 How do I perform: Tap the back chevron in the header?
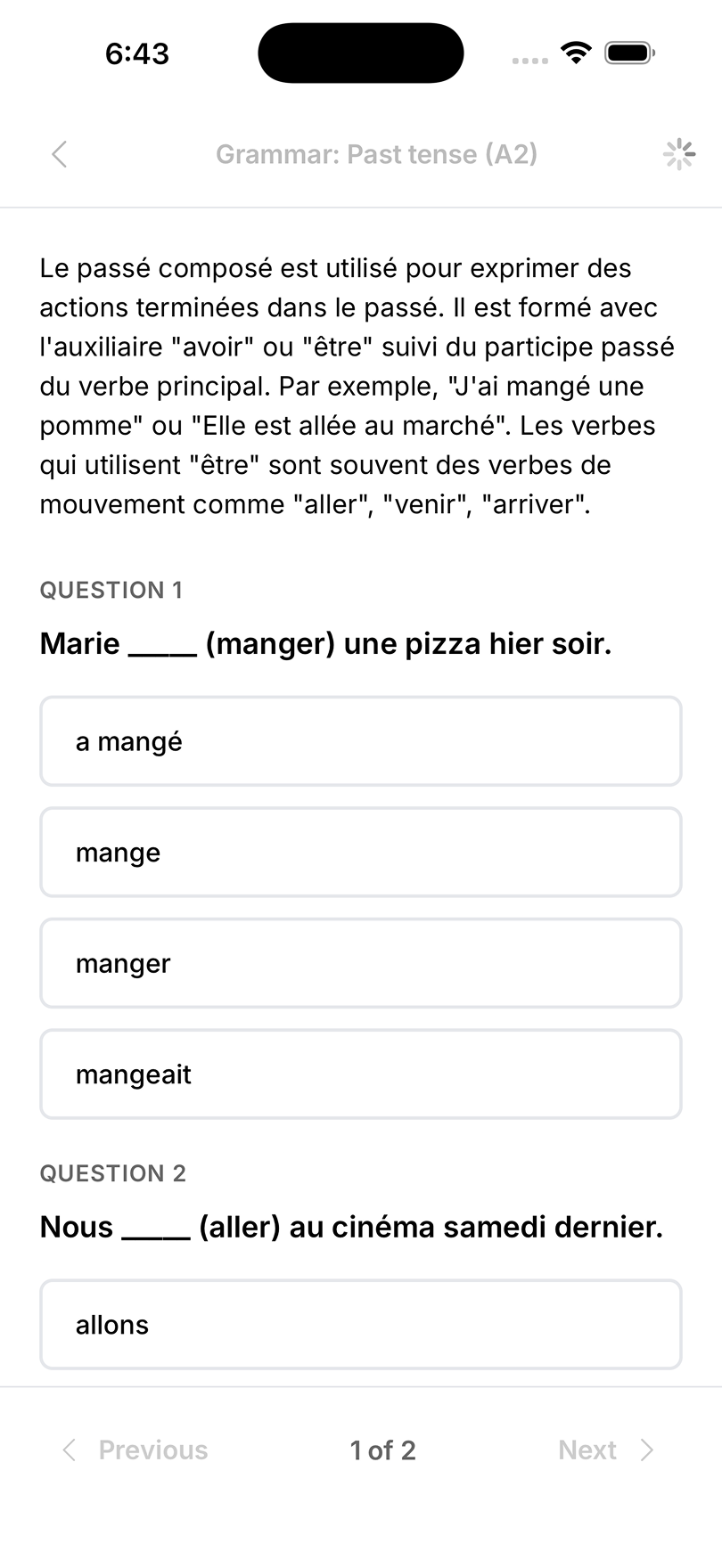click(59, 154)
